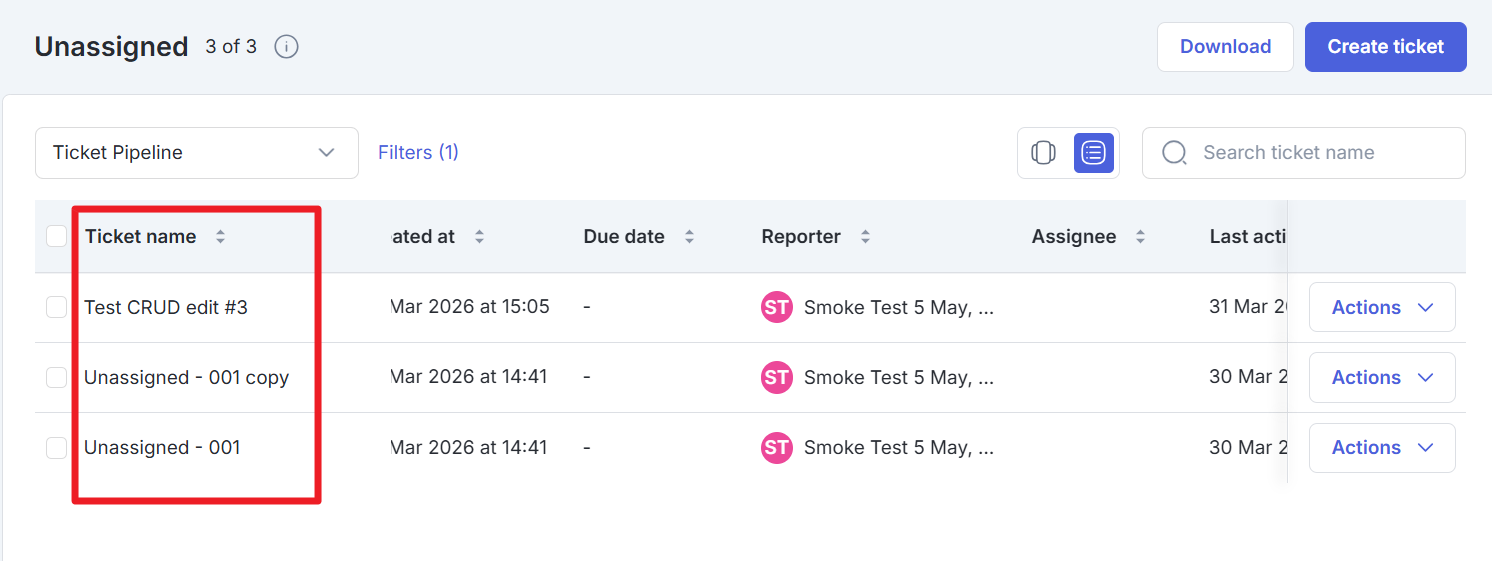Open the Unassigned - 001 copy ticket
Image resolution: width=1492 pixels, height=561 pixels.
tap(186, 378)
